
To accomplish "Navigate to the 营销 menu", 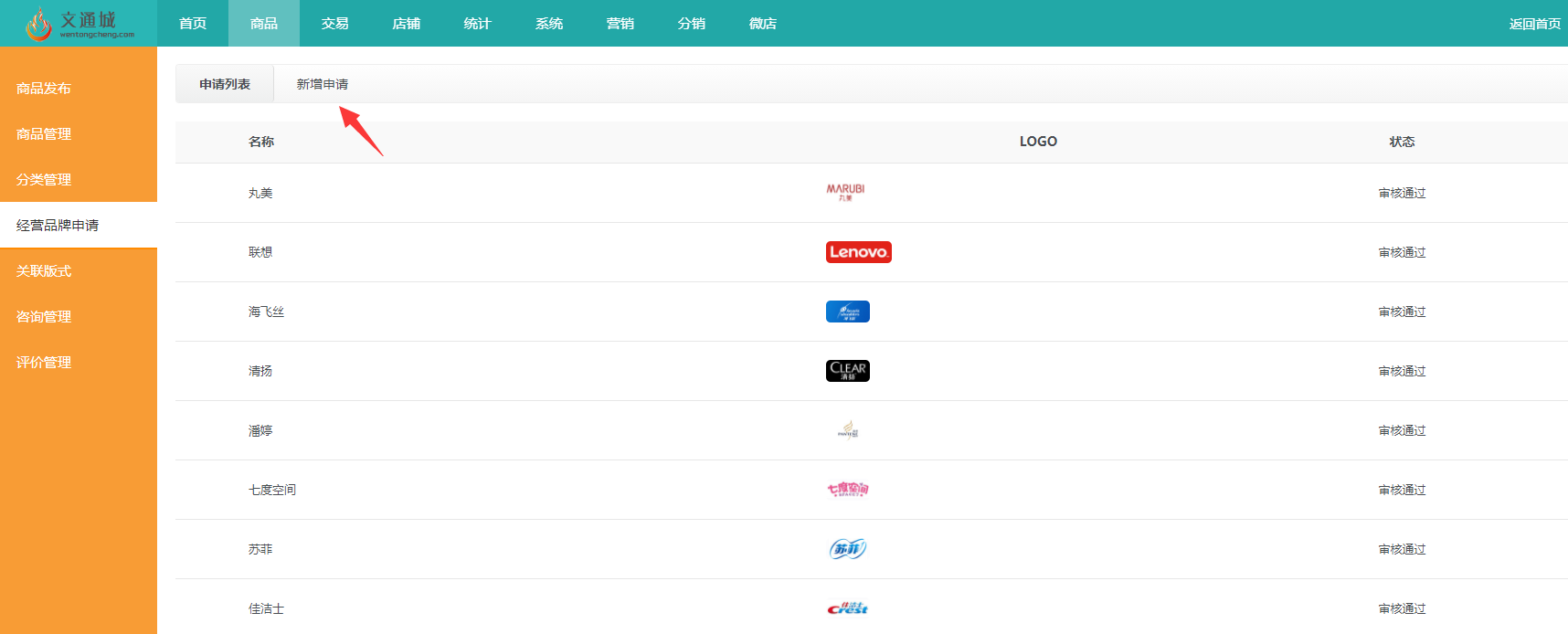I will [x=620, y=24].
